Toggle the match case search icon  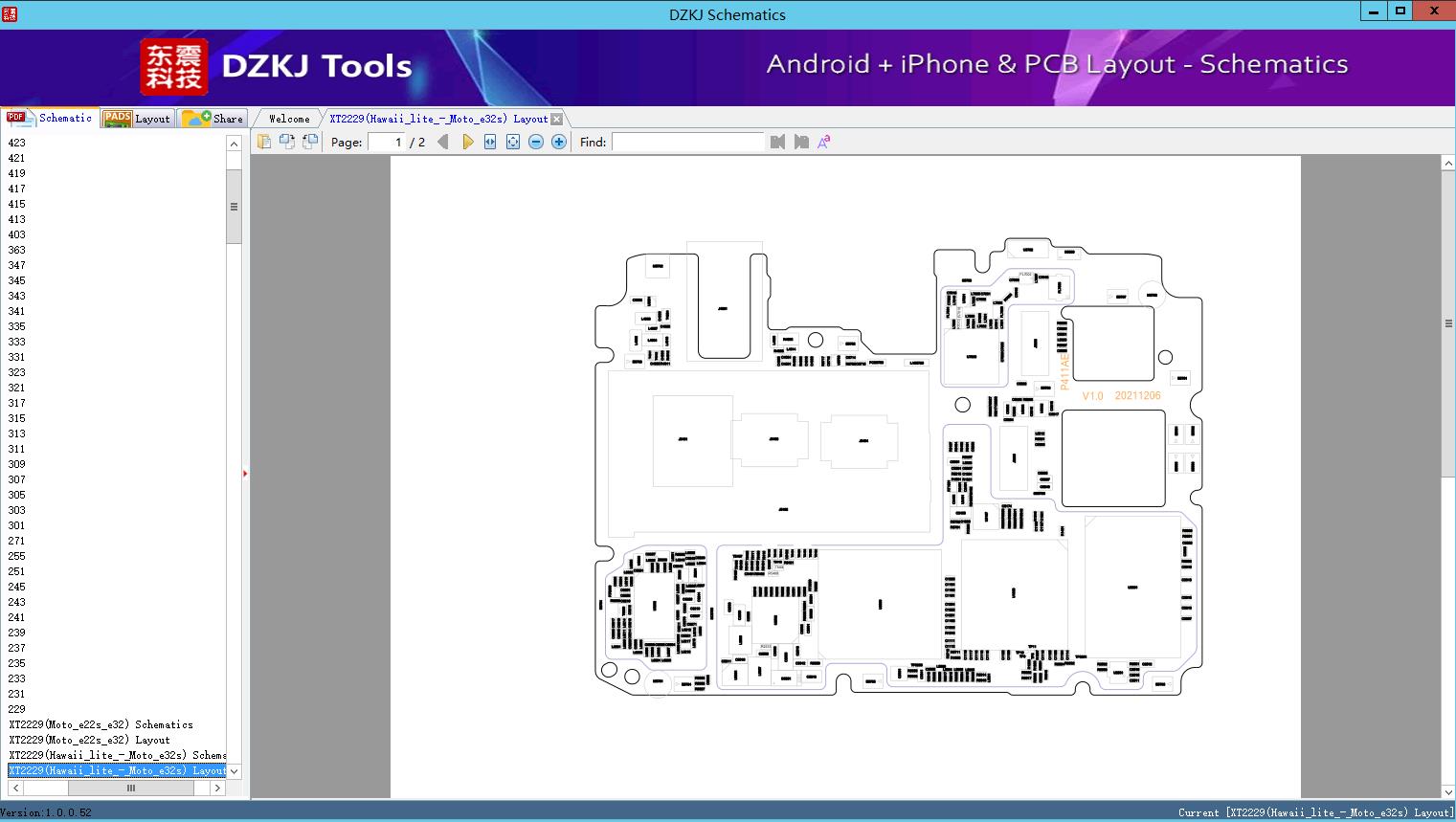pyautogui.click(x=824, y=142)
